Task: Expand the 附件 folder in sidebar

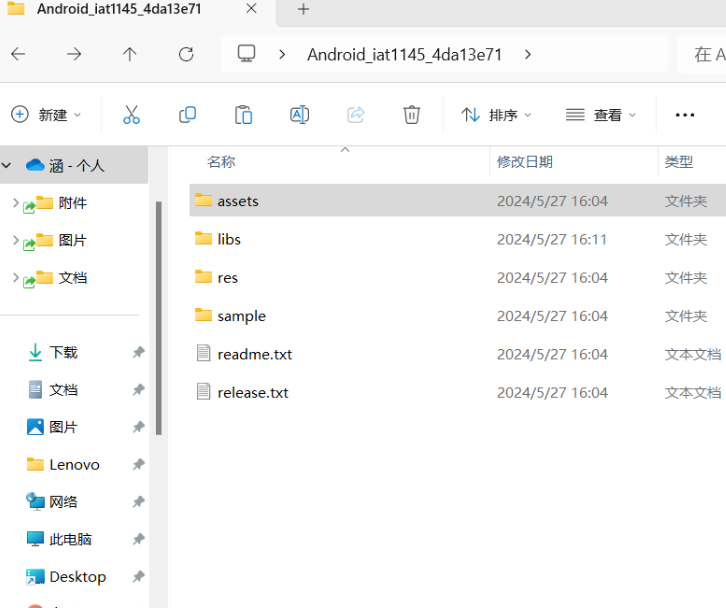Action: (15, 202)
